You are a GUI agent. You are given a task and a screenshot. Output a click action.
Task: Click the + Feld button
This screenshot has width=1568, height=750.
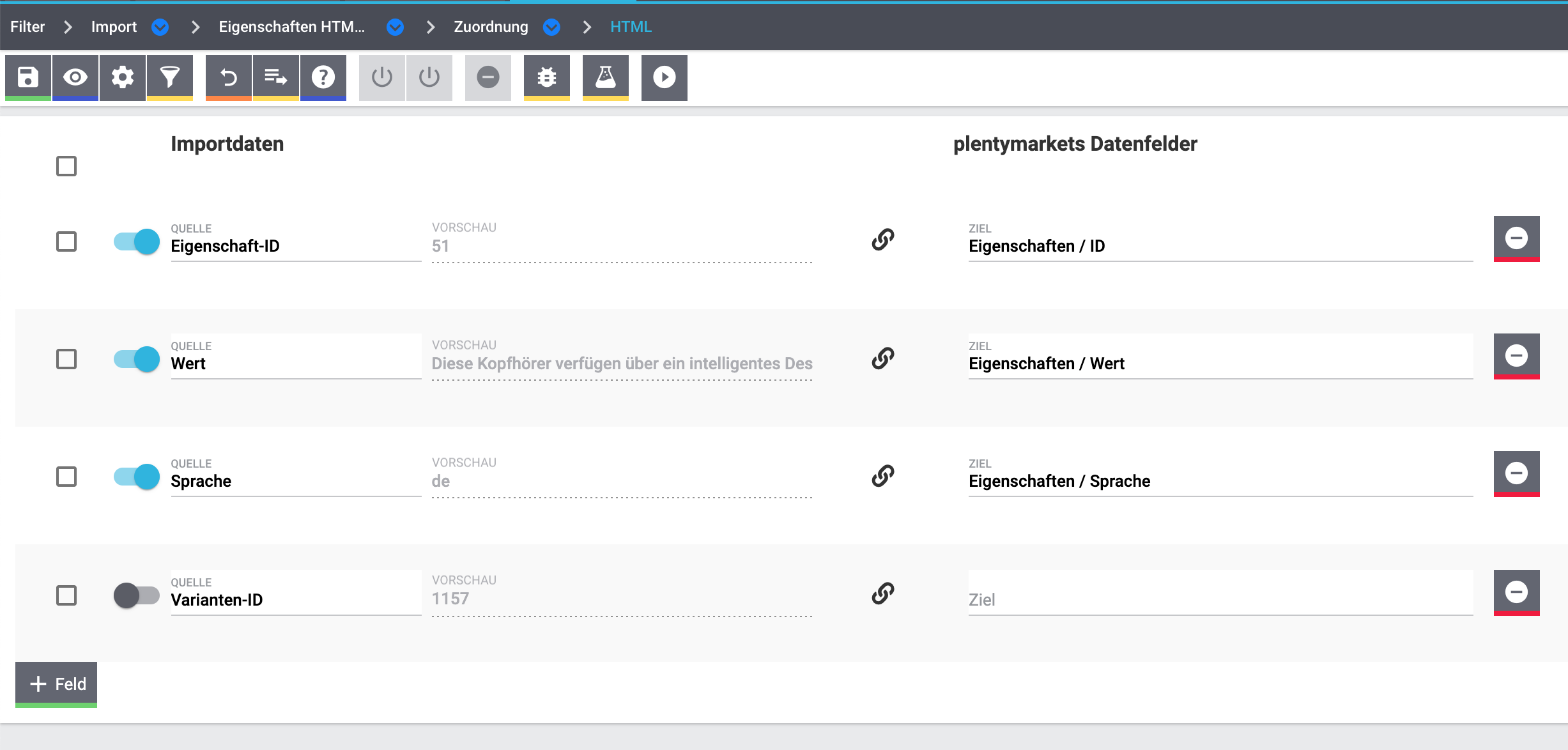point(56,684)
